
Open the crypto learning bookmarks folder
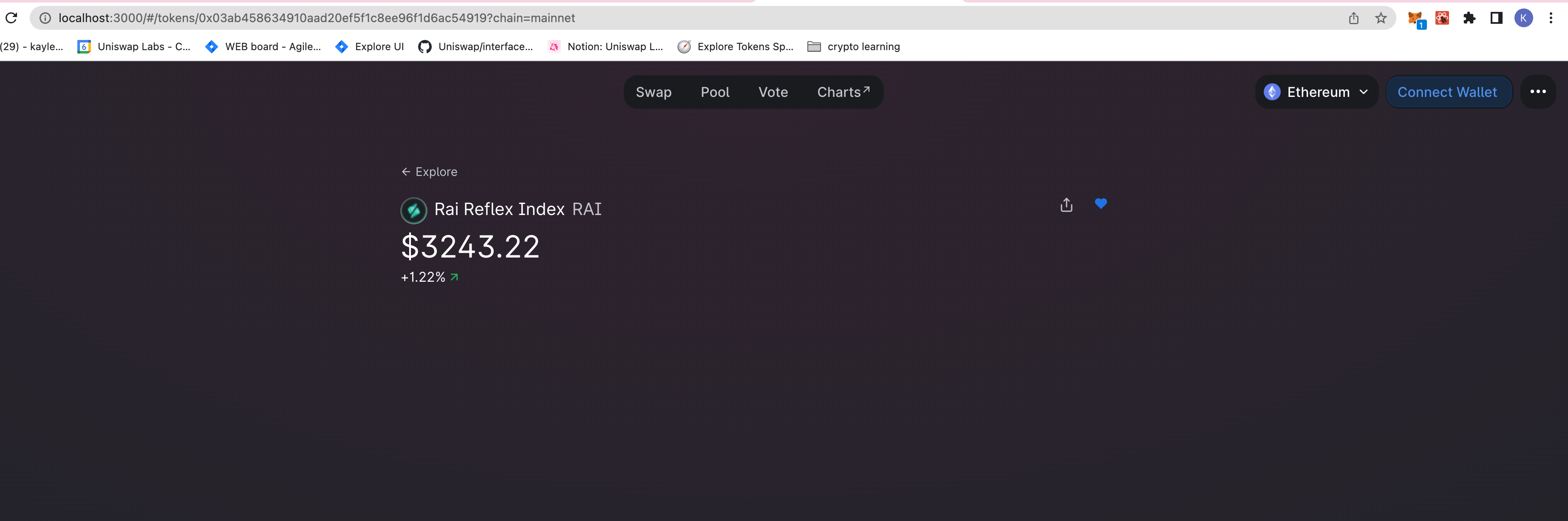(x=853, y=47)
